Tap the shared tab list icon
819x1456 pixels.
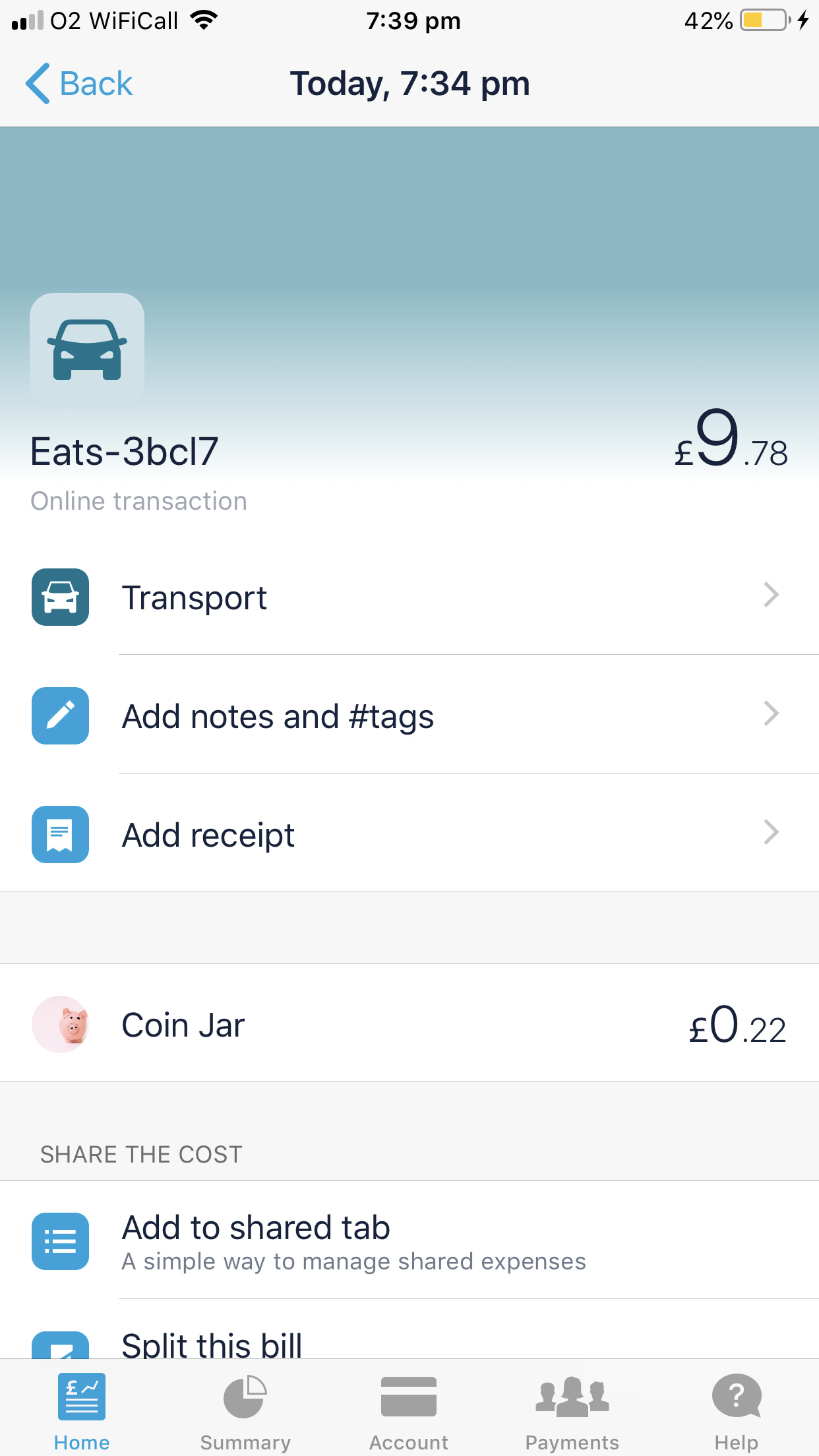[x=60, y=1241]
